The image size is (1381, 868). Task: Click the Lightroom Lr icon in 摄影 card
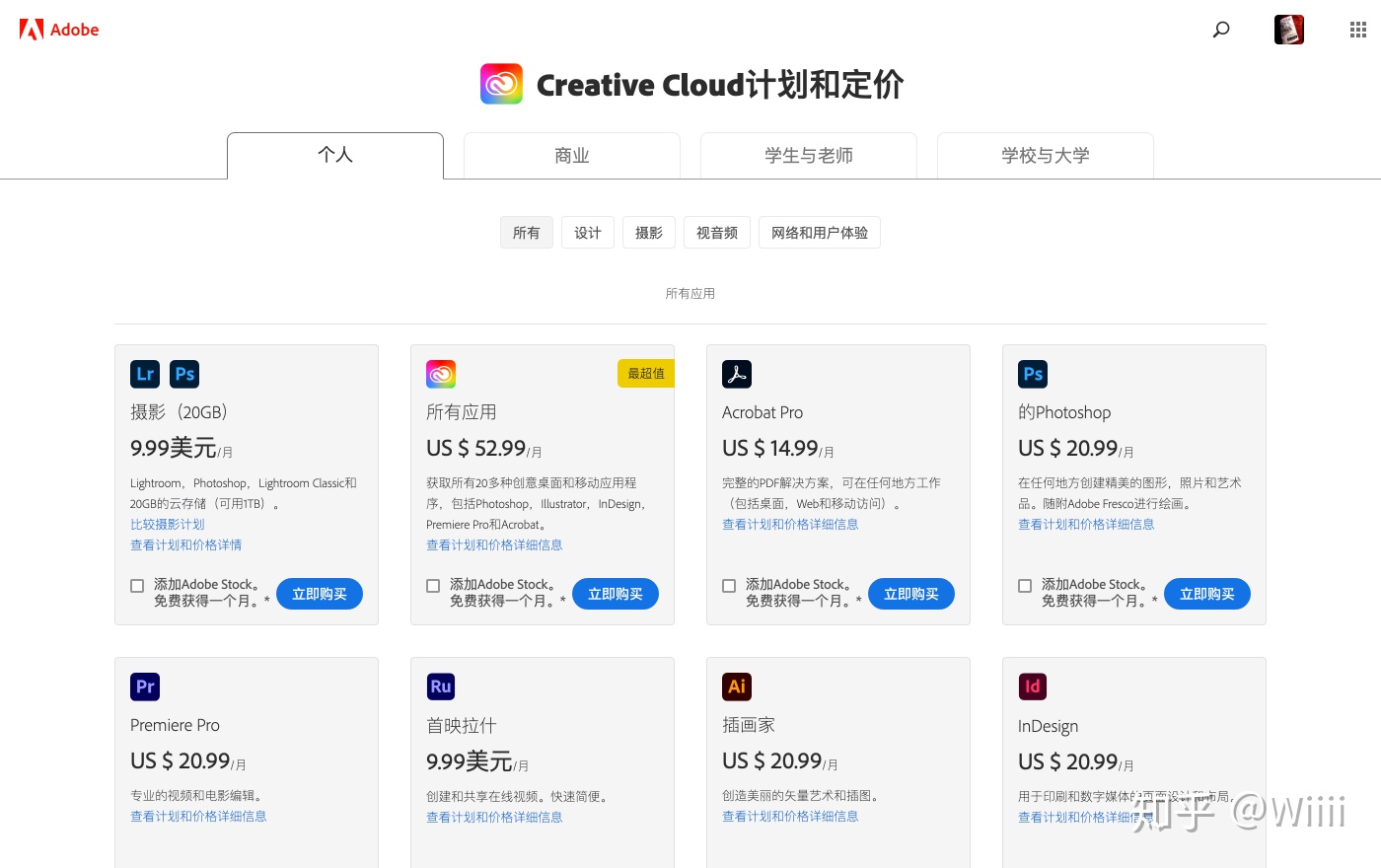145,374
